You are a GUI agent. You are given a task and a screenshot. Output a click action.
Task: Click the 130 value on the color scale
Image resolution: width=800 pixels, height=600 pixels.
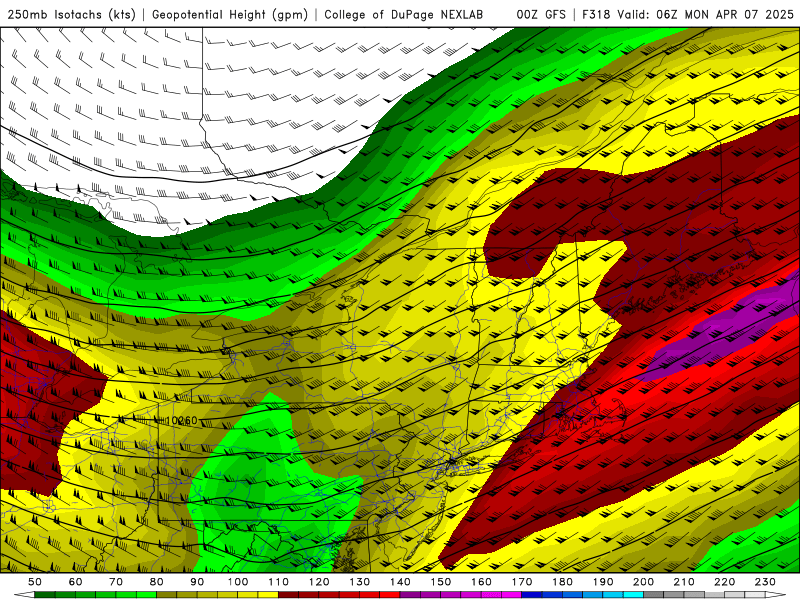click(360, 582)
